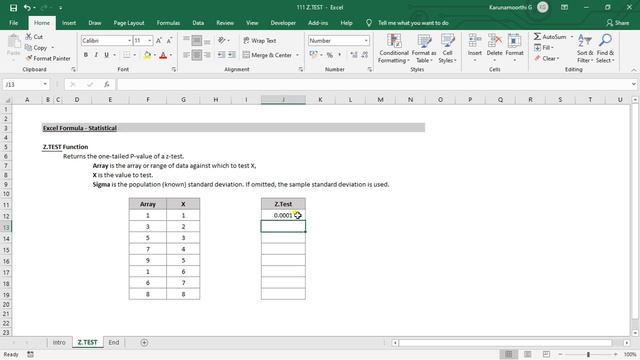Viewport: 640px width, 360px height.
Task: Insert cells using the Insert button
Action: coord(475,48)
